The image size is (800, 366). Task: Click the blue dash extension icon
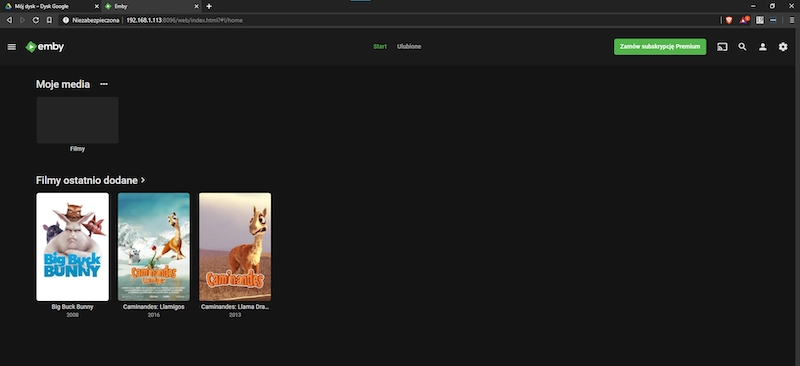773,20
